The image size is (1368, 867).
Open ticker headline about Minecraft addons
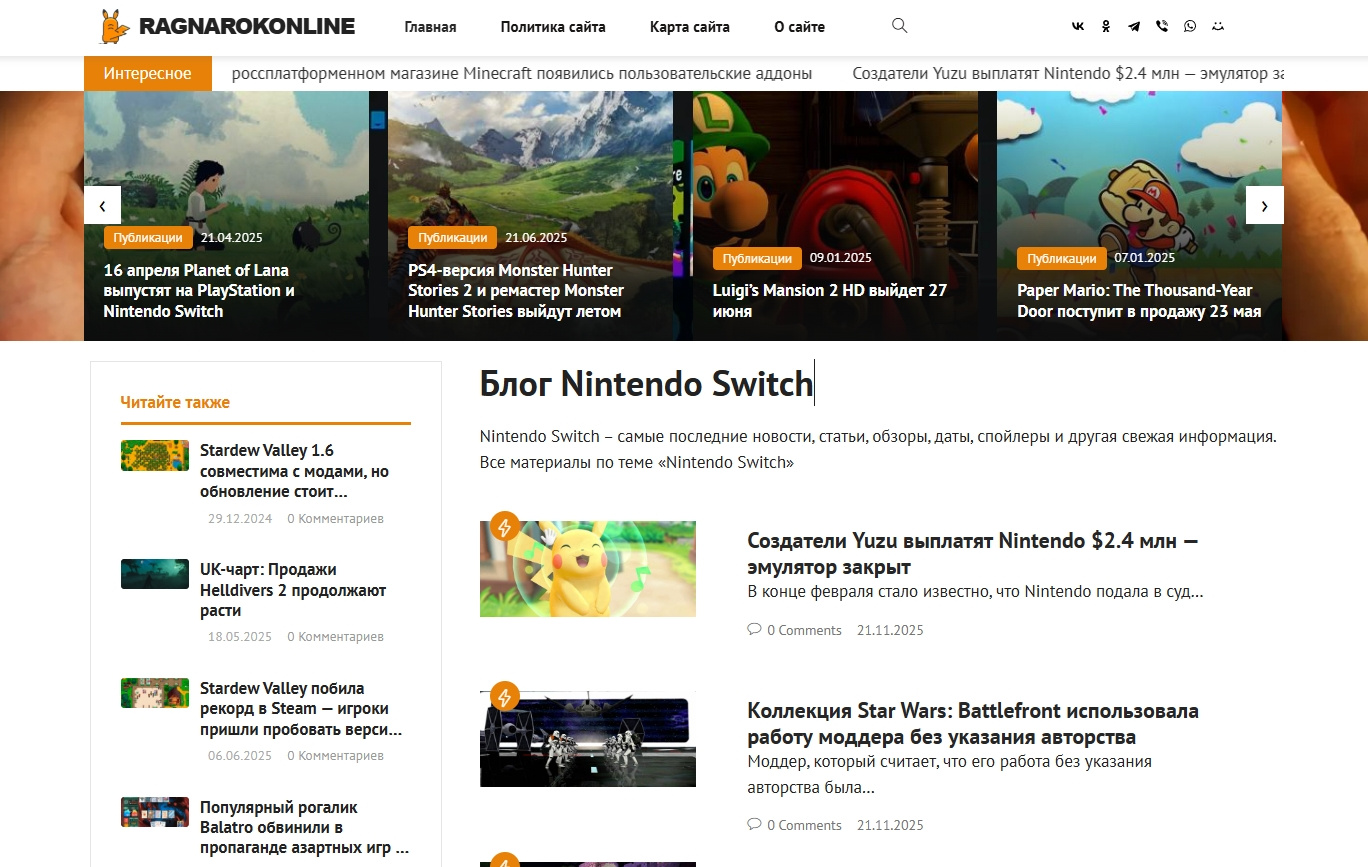tap(522, 73)
